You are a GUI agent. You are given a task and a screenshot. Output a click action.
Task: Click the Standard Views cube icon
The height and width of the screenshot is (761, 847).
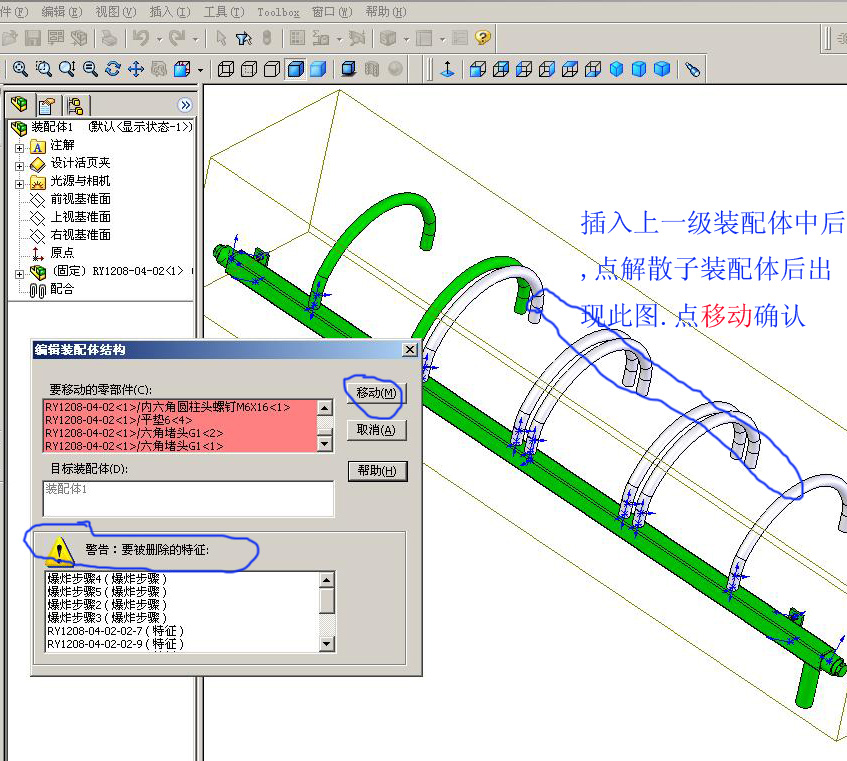point(182,69)
